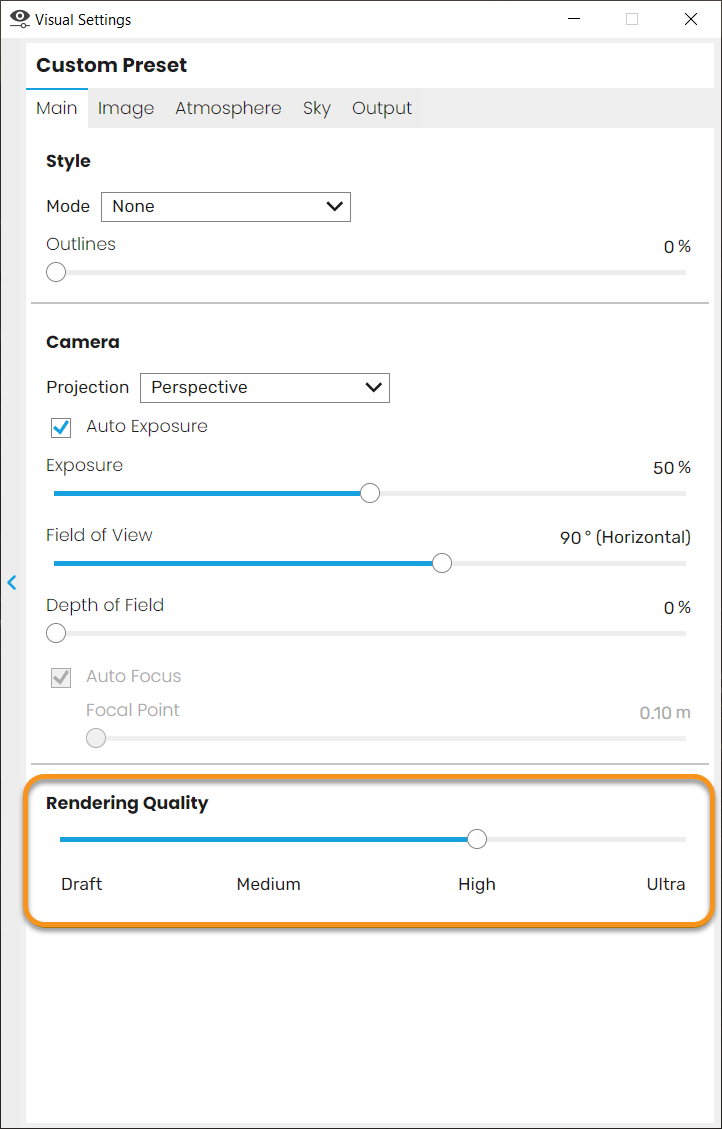Image resolution: width=722 pixels, height=1129 pixels.
Task: Choose Medium rendering quality label
Action: (269, 884)
